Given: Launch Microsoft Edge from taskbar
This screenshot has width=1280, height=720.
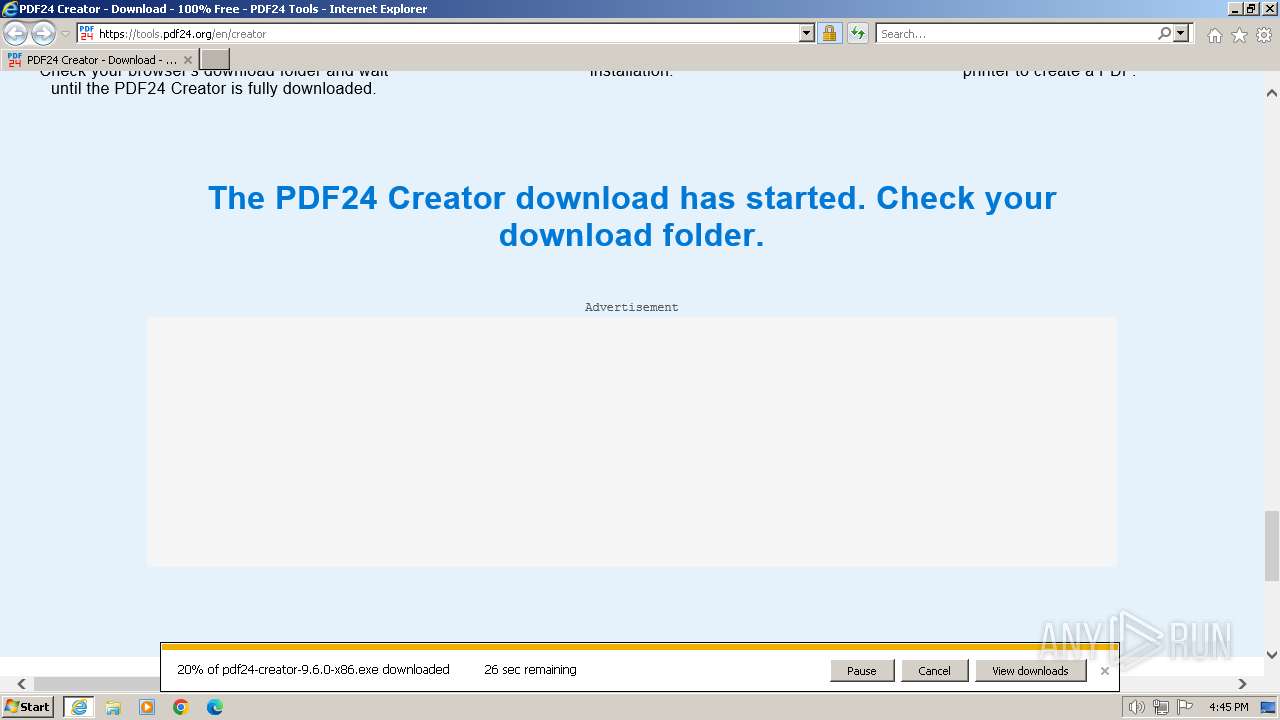Looking at the screenshot, I should 215,707.
